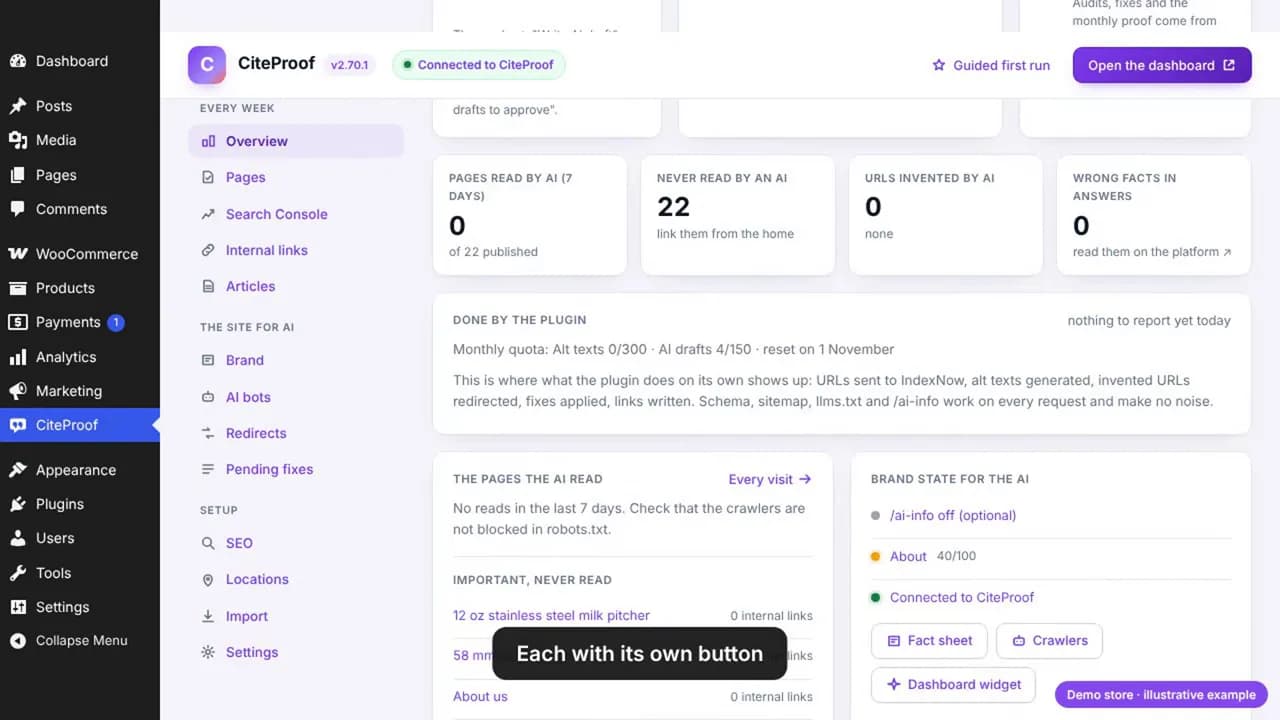Follow the Every visit link
This screenshot has width=1280, height=720.
770,479
